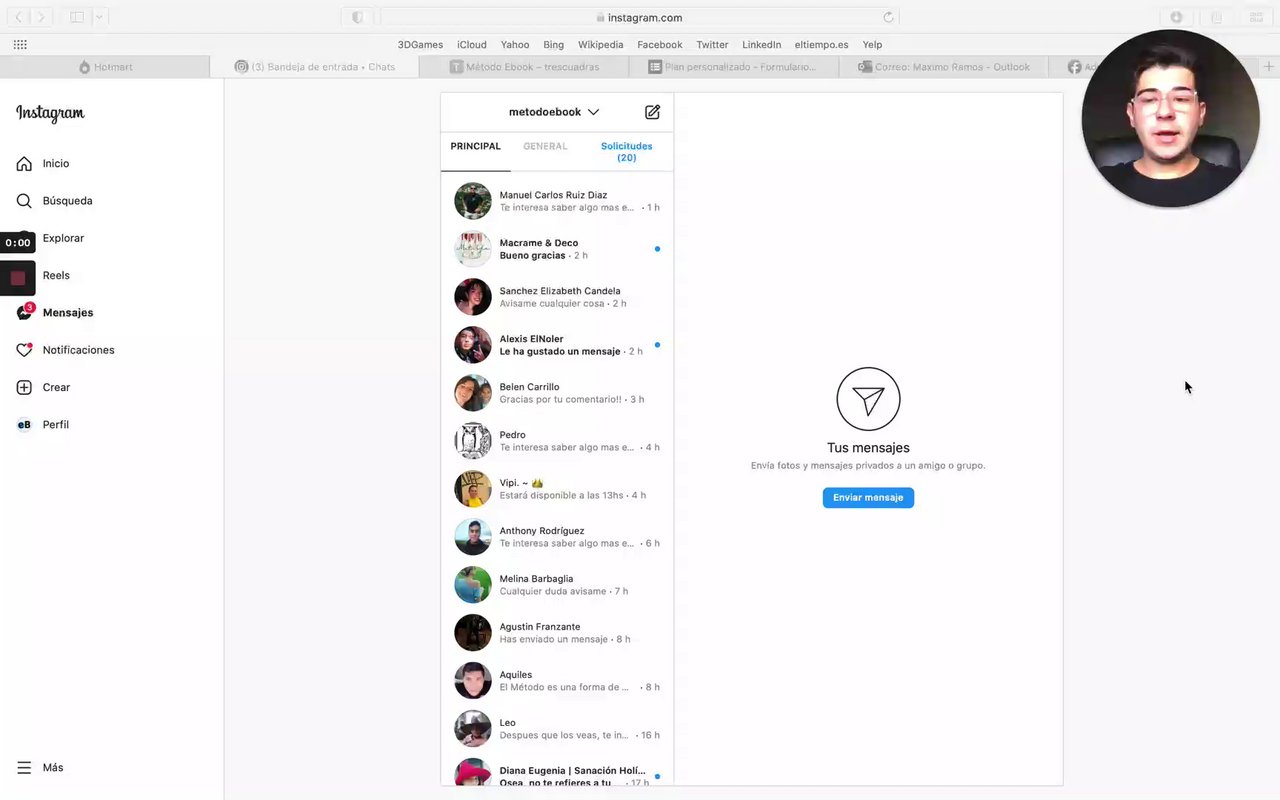The width and height of the screenshot is (1280, 800).
Task: Open Melina Barbaglia conversation
Action: 557,585
